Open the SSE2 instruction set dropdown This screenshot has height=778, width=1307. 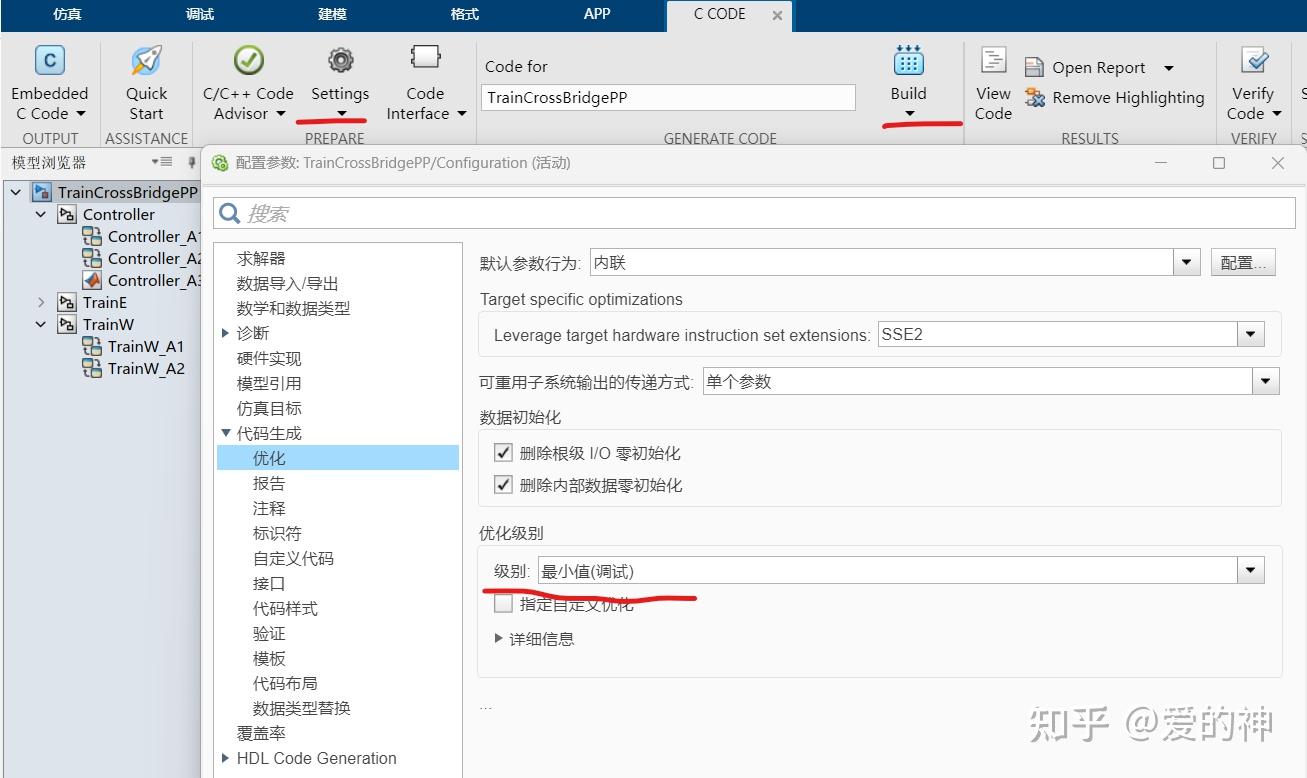click(1250, 334)
